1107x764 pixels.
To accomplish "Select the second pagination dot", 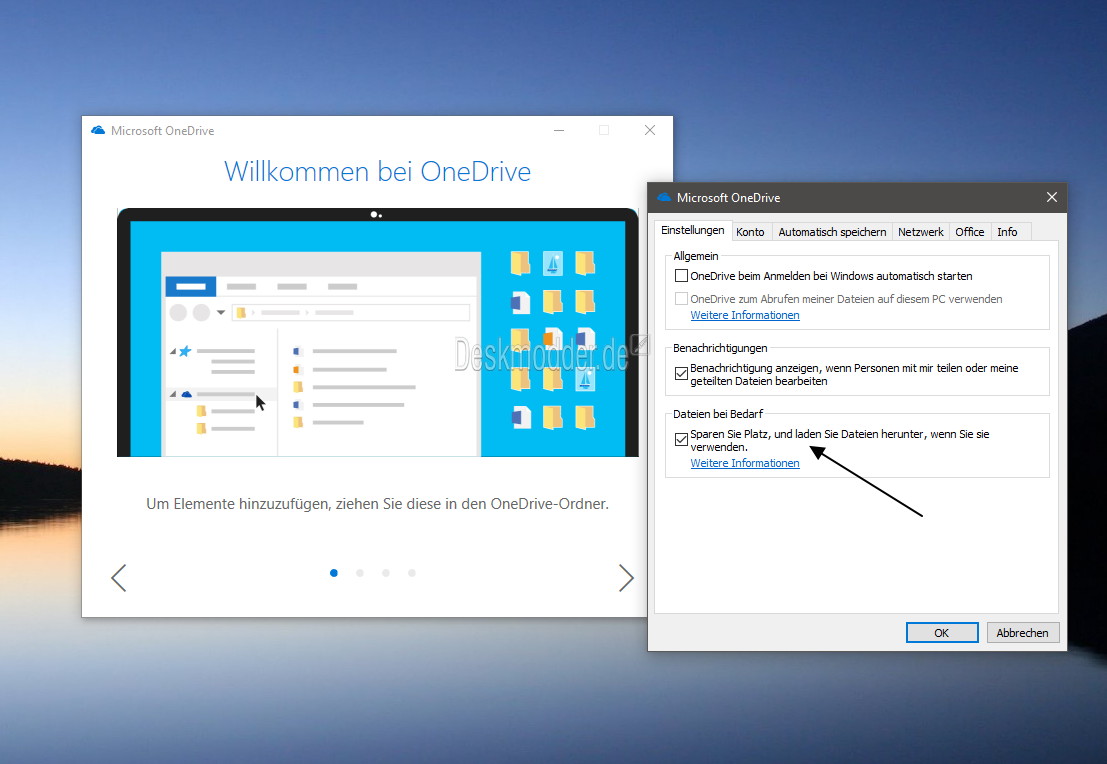I will 360,573.
